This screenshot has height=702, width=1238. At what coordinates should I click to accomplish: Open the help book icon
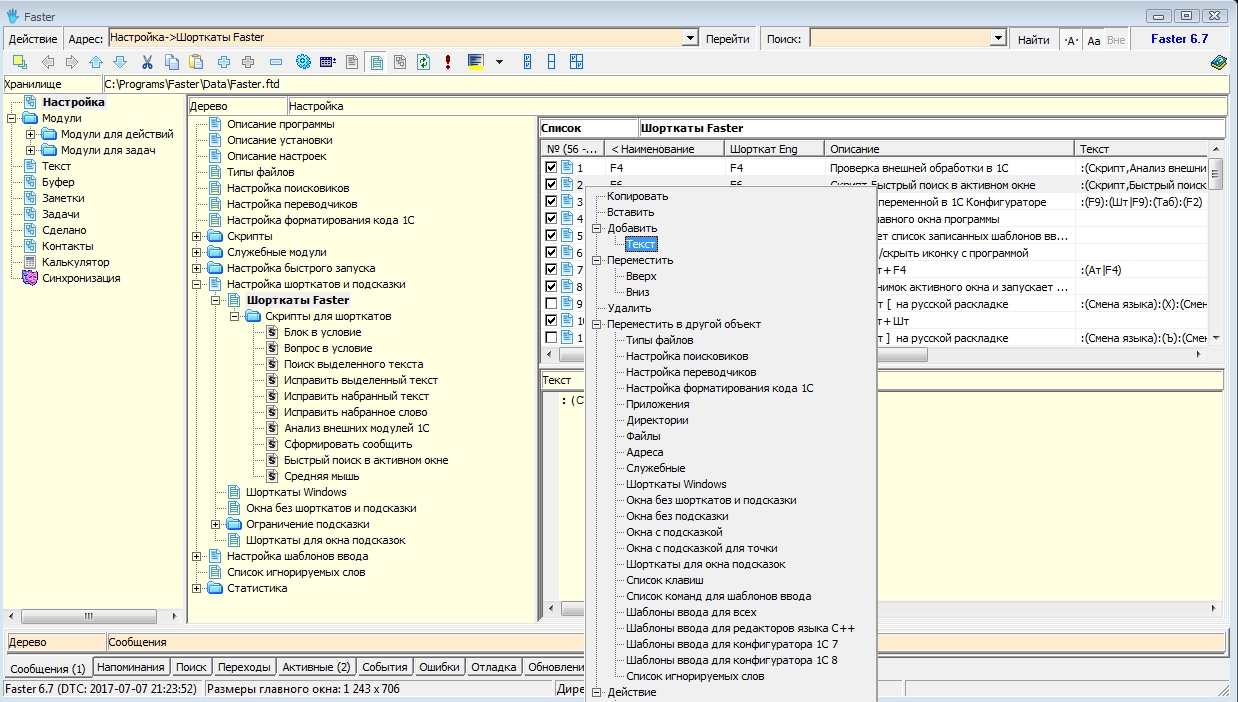[x=1218, y=62]
